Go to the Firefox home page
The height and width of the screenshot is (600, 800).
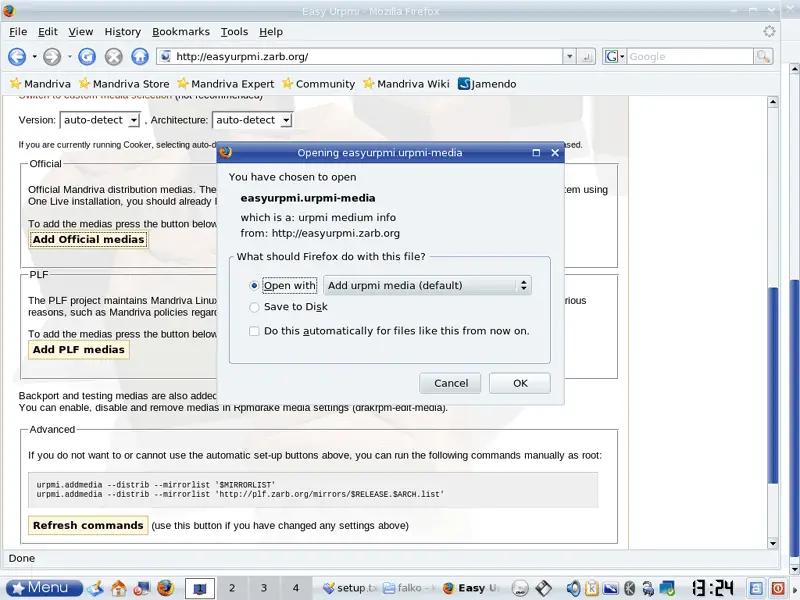(x=140, y=57)
